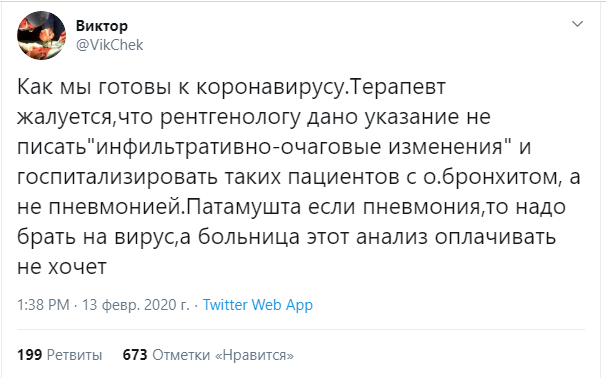Click the 1:38 PM timestamp

(43, 305)
